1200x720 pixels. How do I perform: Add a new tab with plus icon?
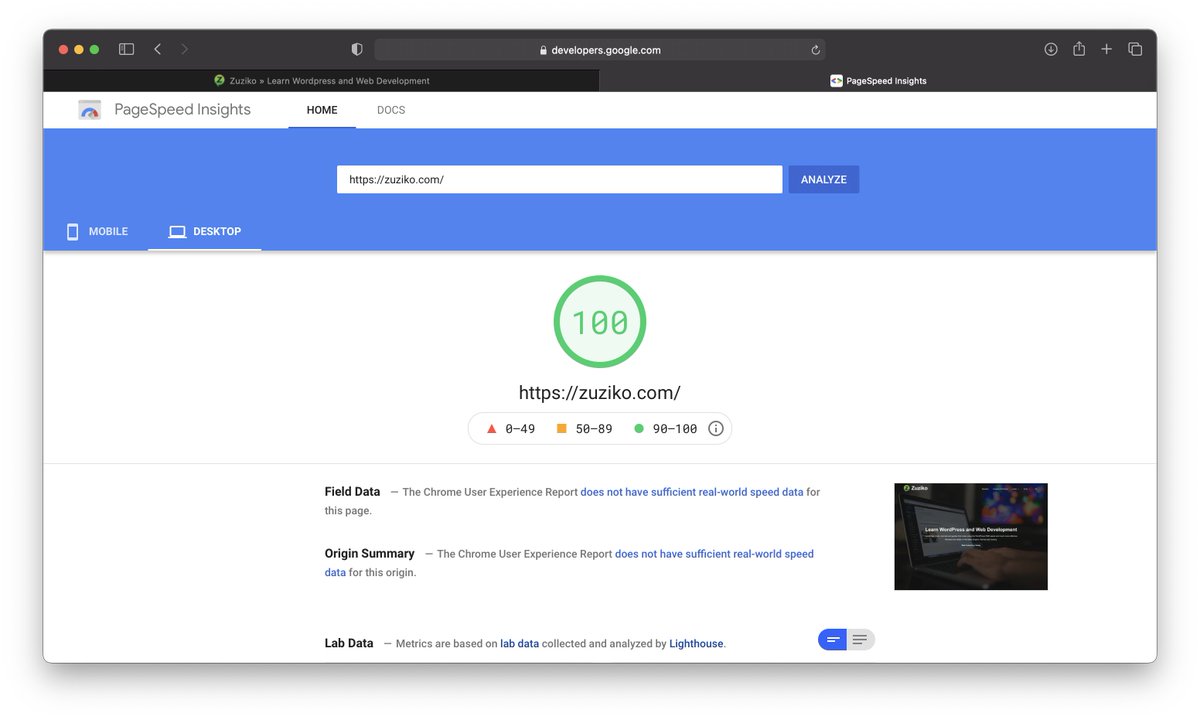1107,49
